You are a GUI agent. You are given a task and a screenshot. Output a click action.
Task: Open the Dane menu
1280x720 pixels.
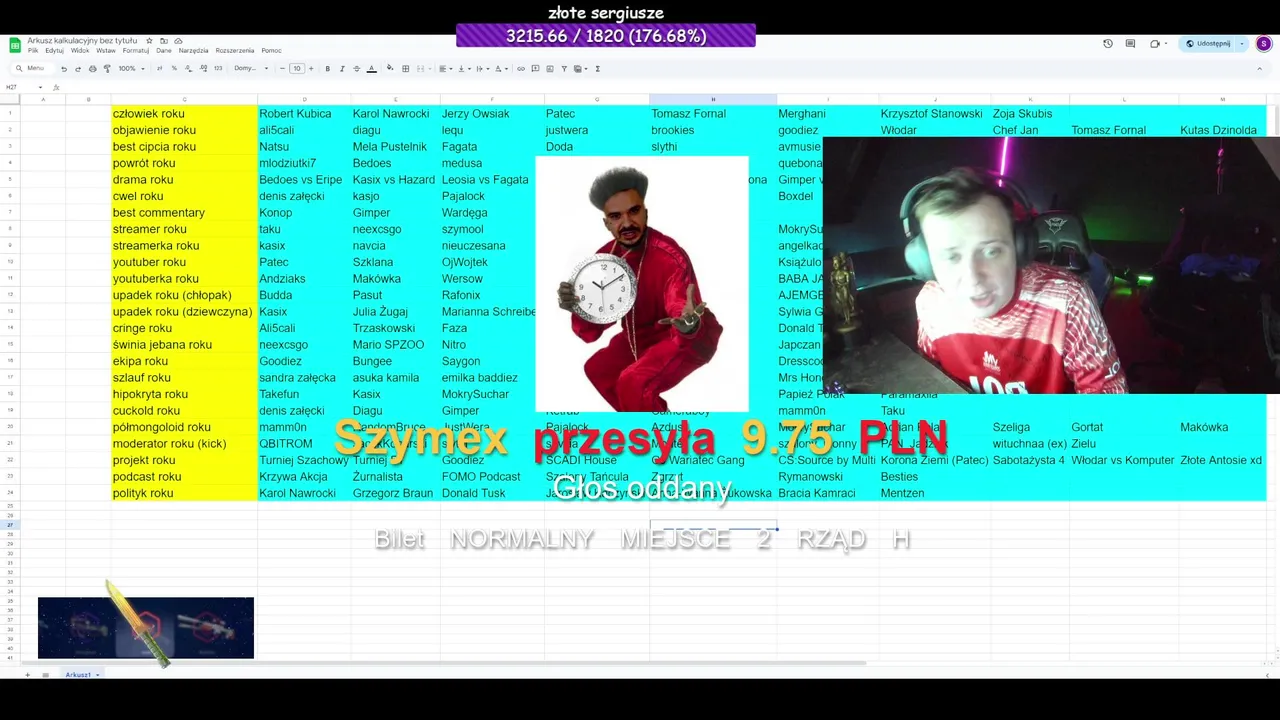(164, 51)
